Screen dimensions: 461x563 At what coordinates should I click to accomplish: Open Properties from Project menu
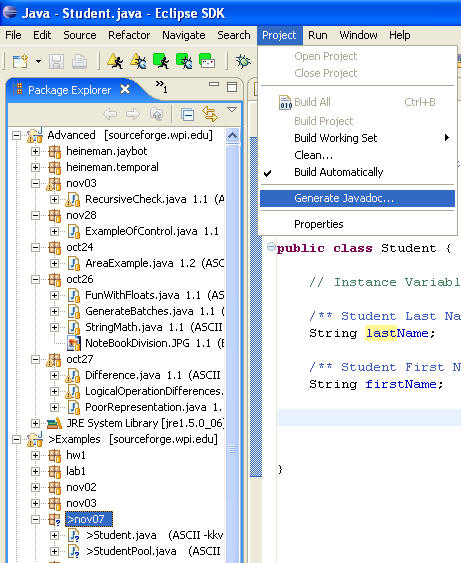pyautogui.click(x=357, y=224)
